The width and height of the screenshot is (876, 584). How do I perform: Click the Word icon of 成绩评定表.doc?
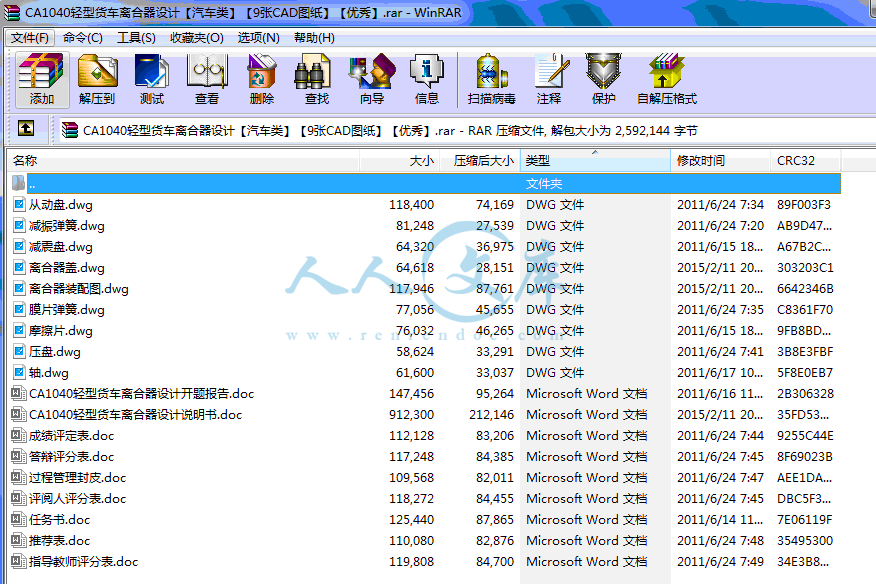coord(18,435)
